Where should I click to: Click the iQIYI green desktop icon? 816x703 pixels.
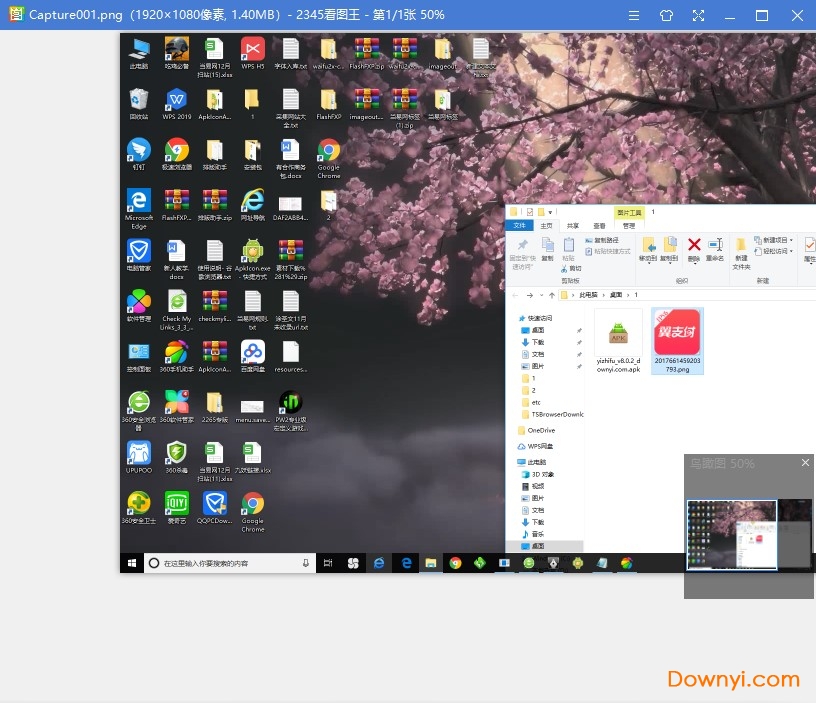click(177, 504)
